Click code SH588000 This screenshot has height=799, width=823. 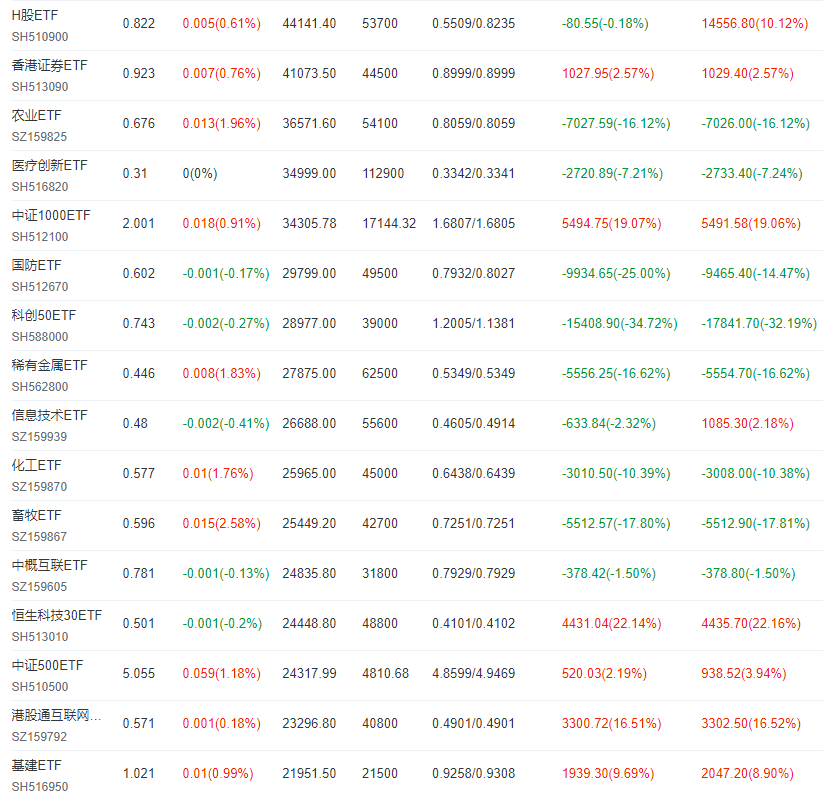click(x=40, y=337)
